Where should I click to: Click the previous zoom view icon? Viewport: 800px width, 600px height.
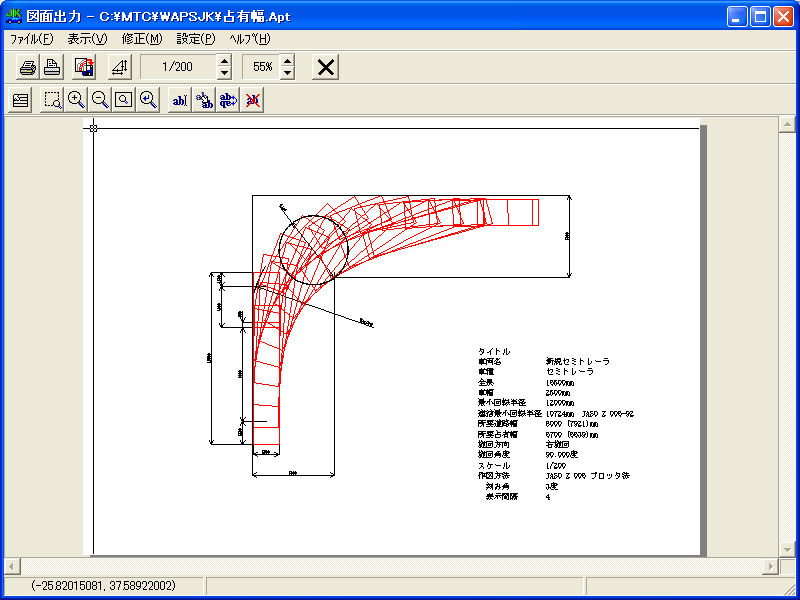click(x=148, y=100)
